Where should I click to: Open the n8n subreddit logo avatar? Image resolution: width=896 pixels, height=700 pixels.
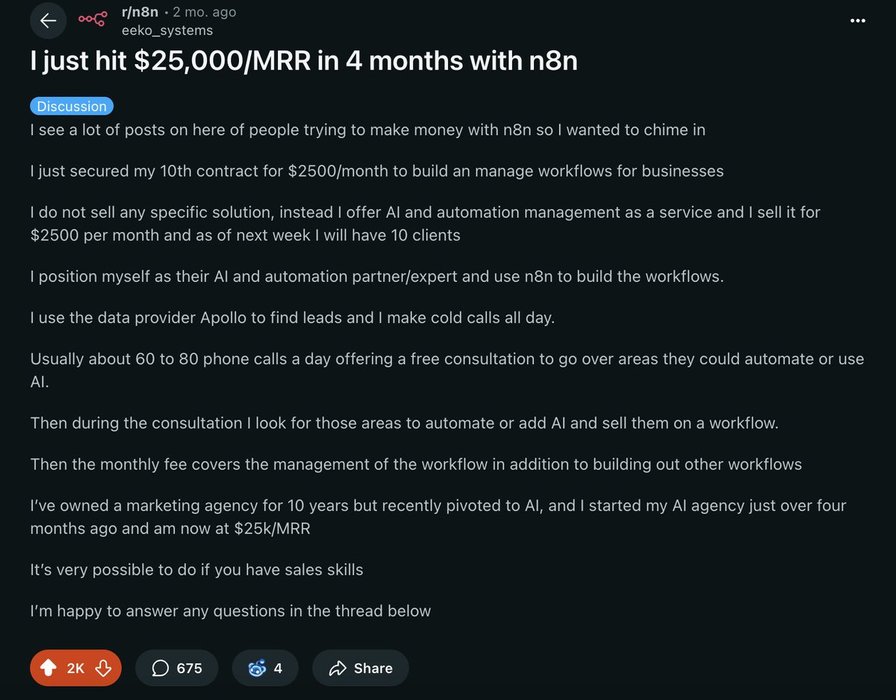click(93, 19)
